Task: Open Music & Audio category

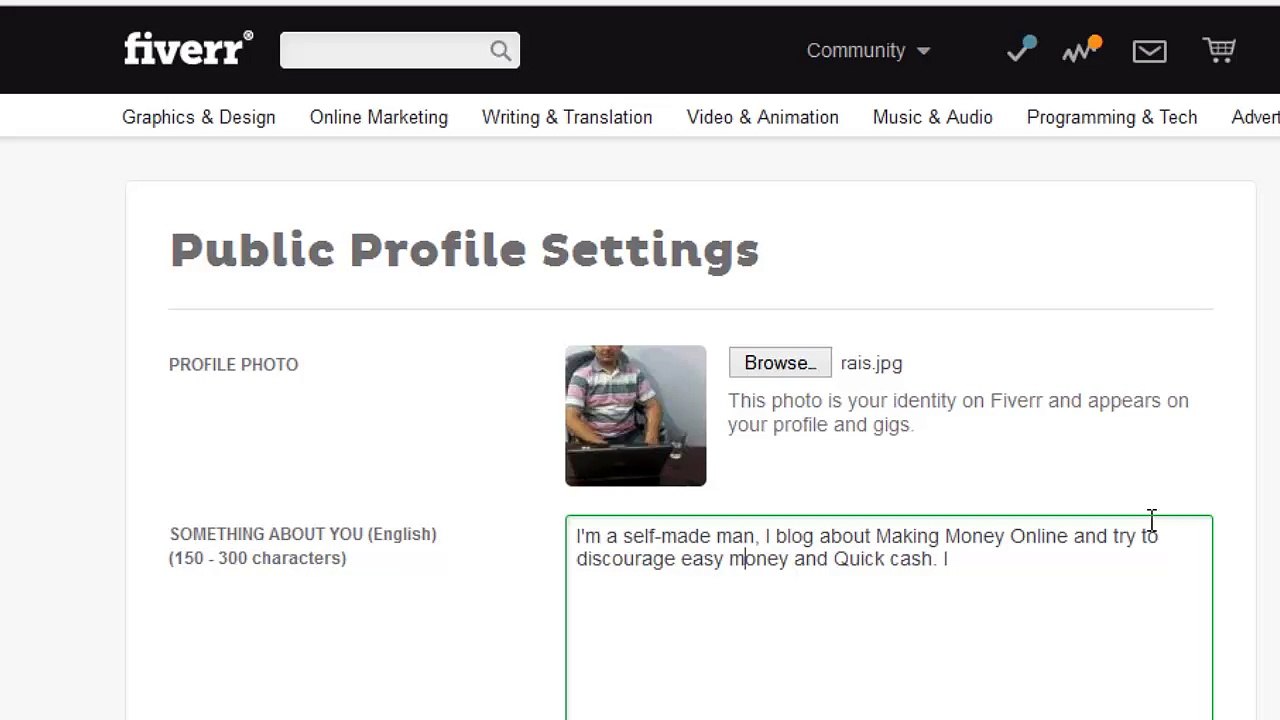Action: [933, 117]
